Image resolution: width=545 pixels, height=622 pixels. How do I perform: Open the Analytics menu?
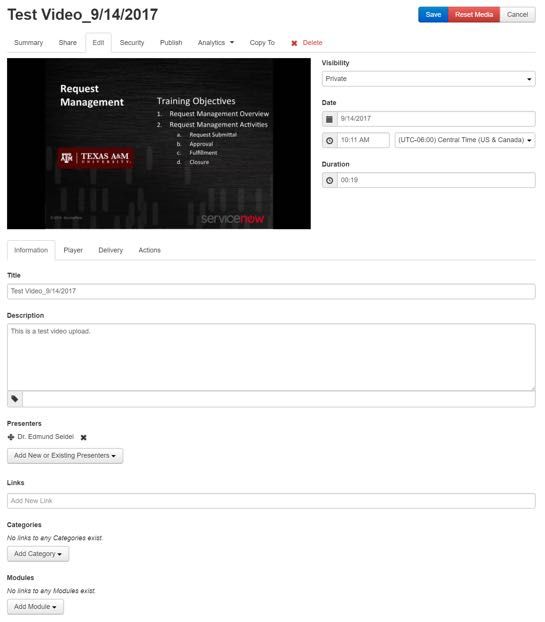click(216, 42)
